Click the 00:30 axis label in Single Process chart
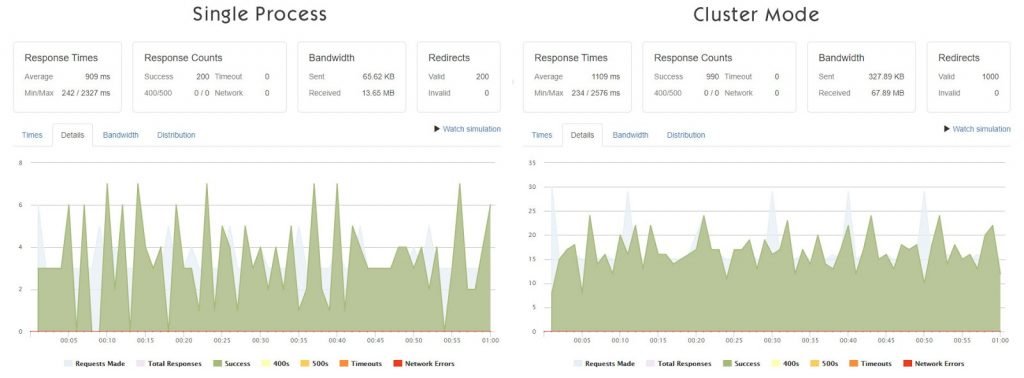This screenshot has height=378, width=1024. [261, 341]
